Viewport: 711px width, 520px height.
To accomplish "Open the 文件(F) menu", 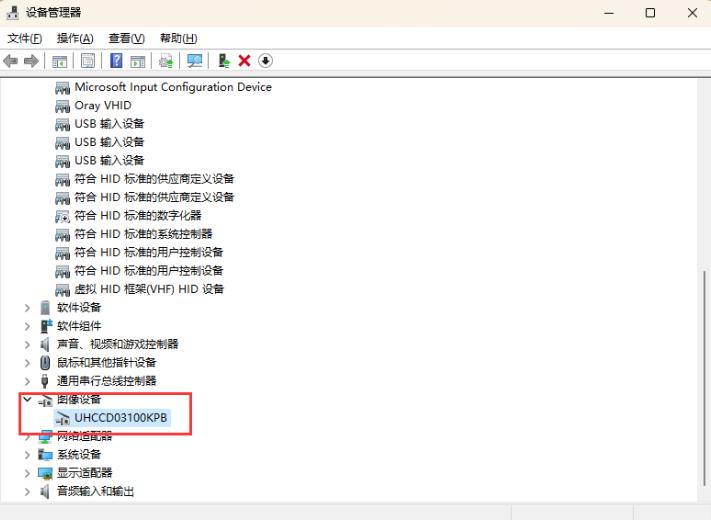I will [x=25, y=38].
